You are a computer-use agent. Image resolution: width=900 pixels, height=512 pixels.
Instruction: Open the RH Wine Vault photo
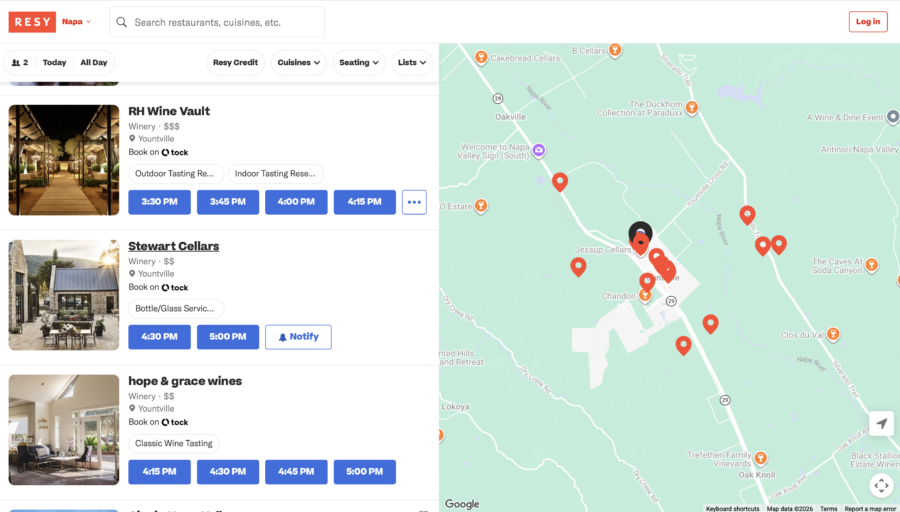[x=64, y=160]
